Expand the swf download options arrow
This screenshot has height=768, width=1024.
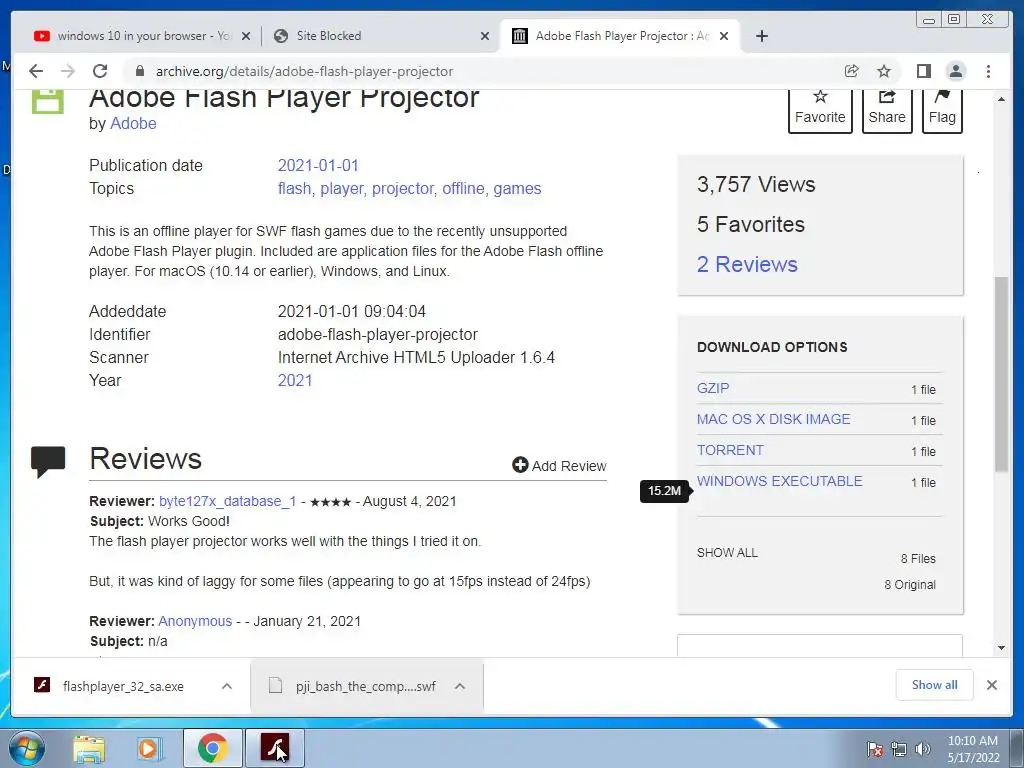(x=460, y=686)
